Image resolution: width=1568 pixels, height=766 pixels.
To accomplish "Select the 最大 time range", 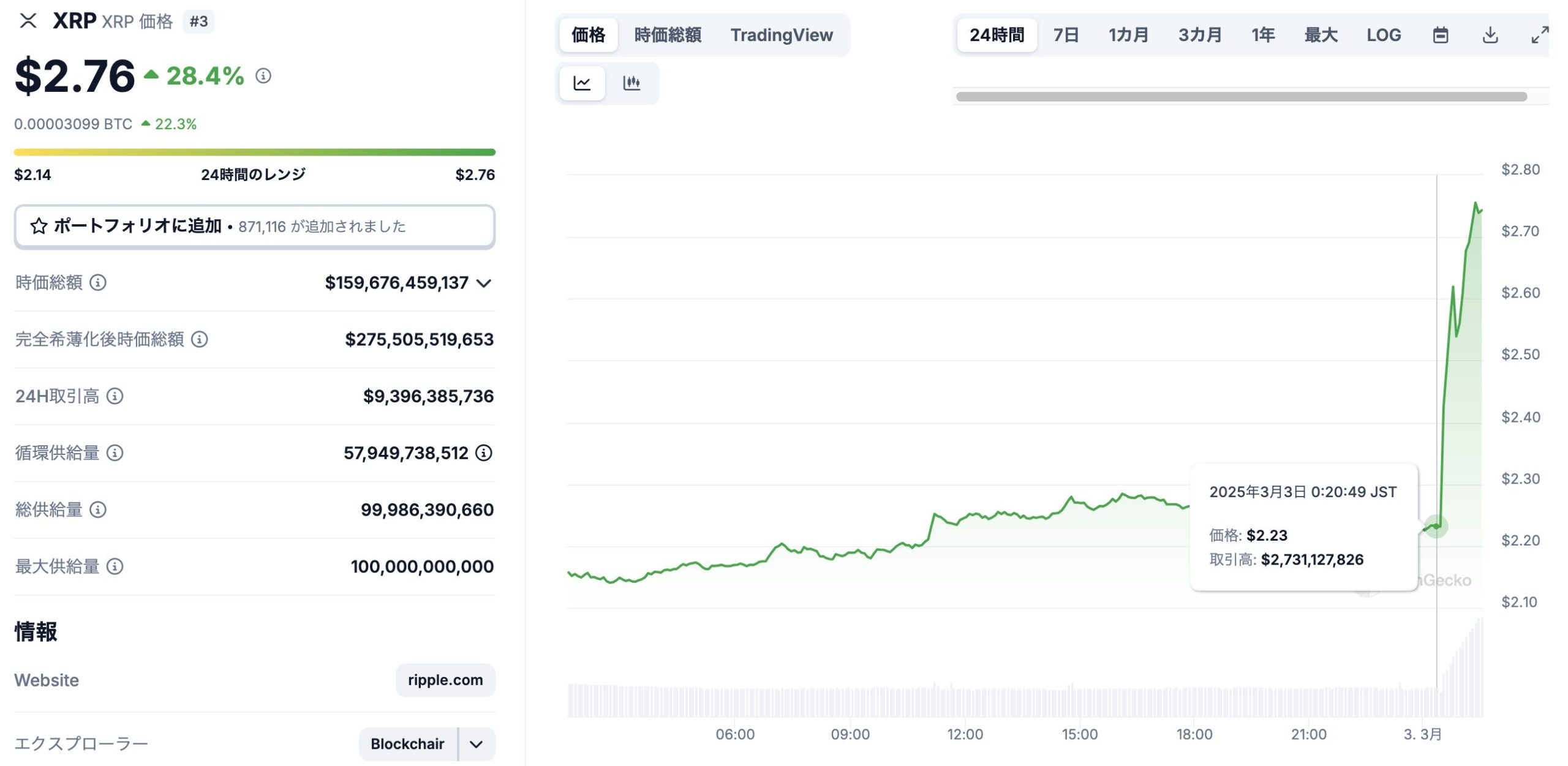I will coord(1321,35).
